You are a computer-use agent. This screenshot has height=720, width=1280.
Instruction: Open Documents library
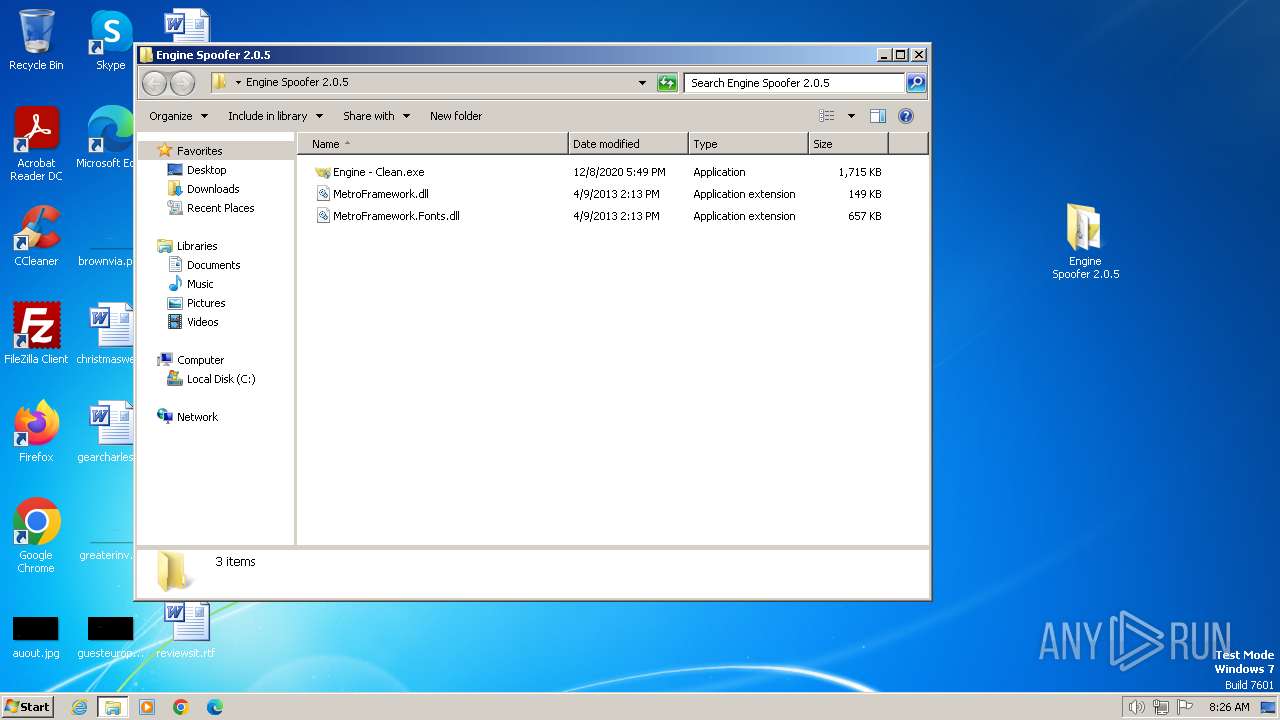(x=213, y=265)
